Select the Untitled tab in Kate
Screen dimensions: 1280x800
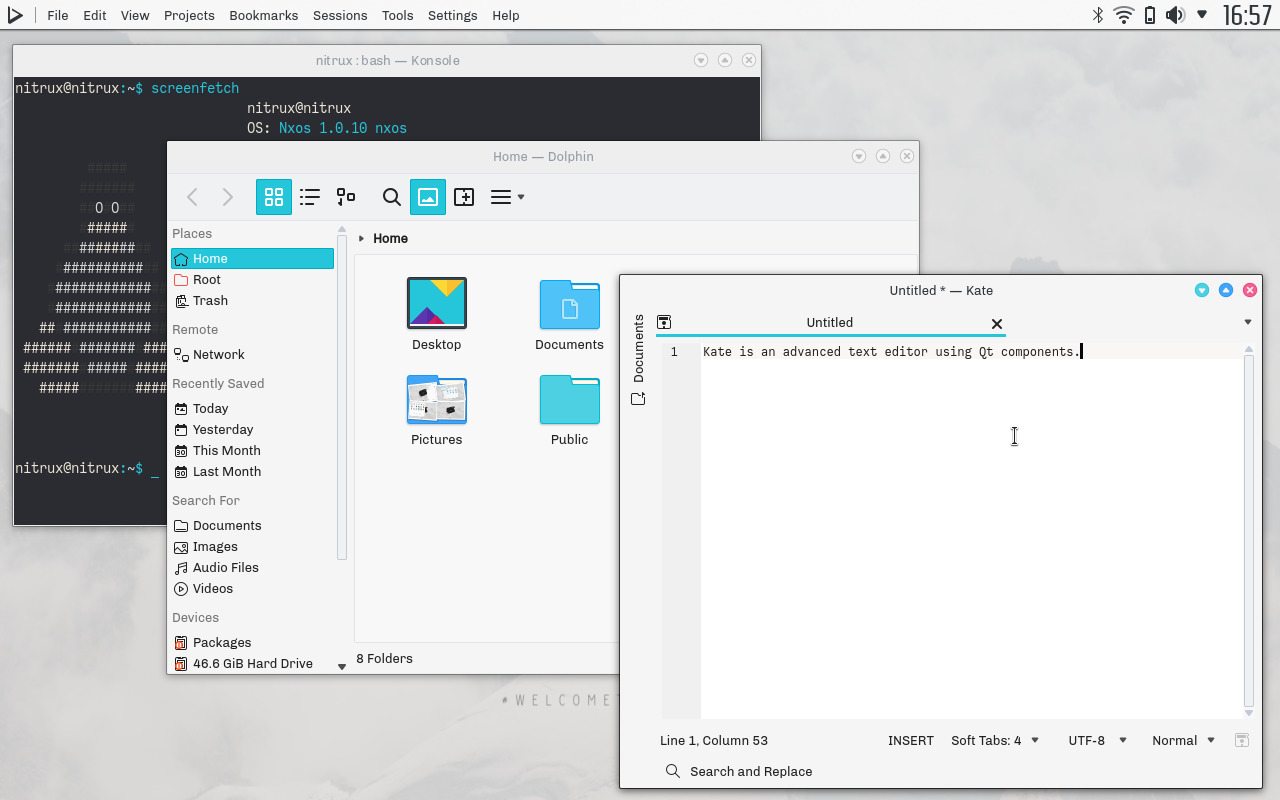830,322
